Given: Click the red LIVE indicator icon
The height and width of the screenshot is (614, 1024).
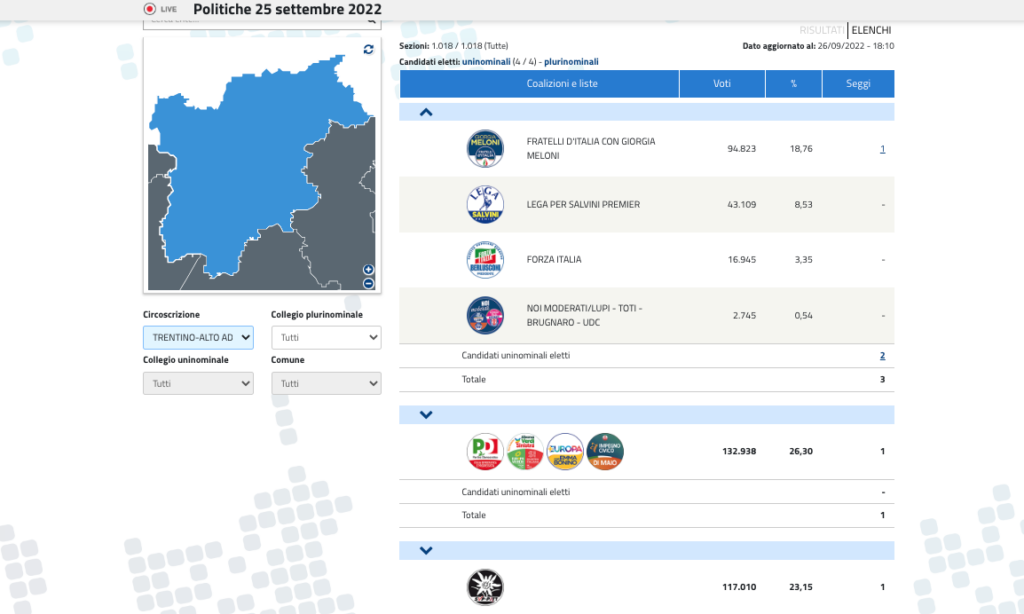Looking at the screenshot, I should click(x=150, y=9).
